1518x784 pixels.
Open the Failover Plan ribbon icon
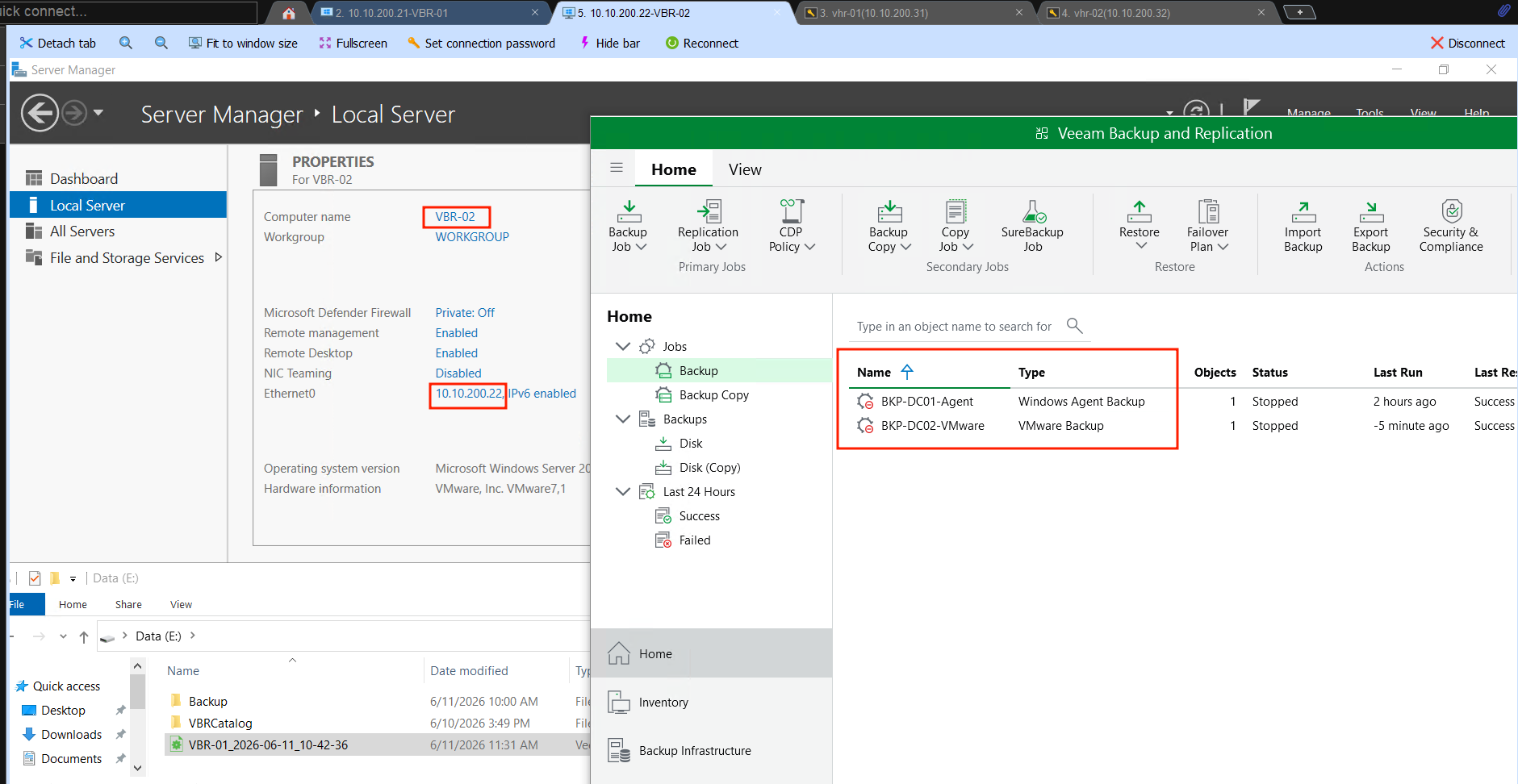tap(1208, 211)
